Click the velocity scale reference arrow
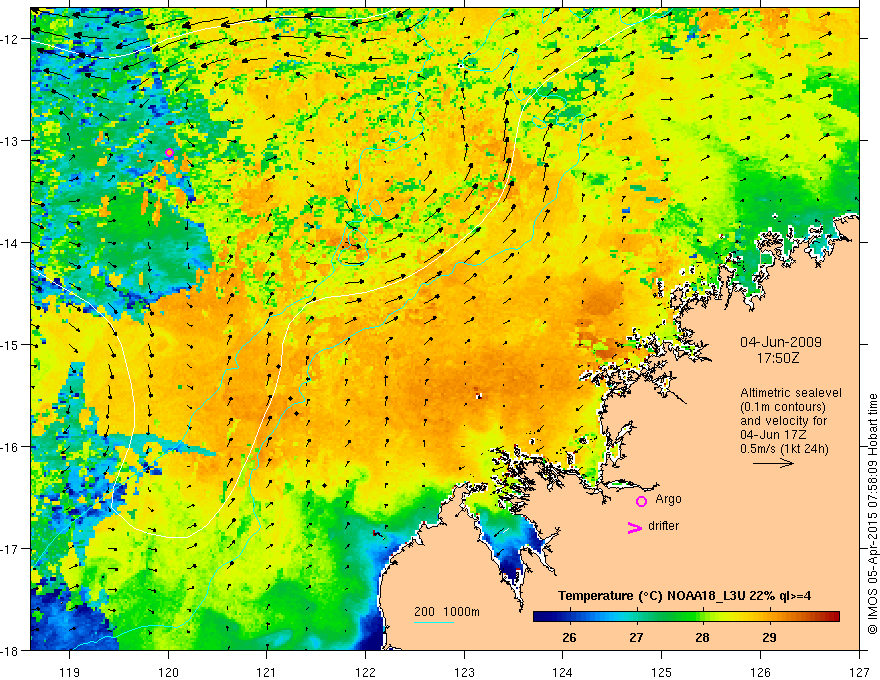 [x=773, y=463]
